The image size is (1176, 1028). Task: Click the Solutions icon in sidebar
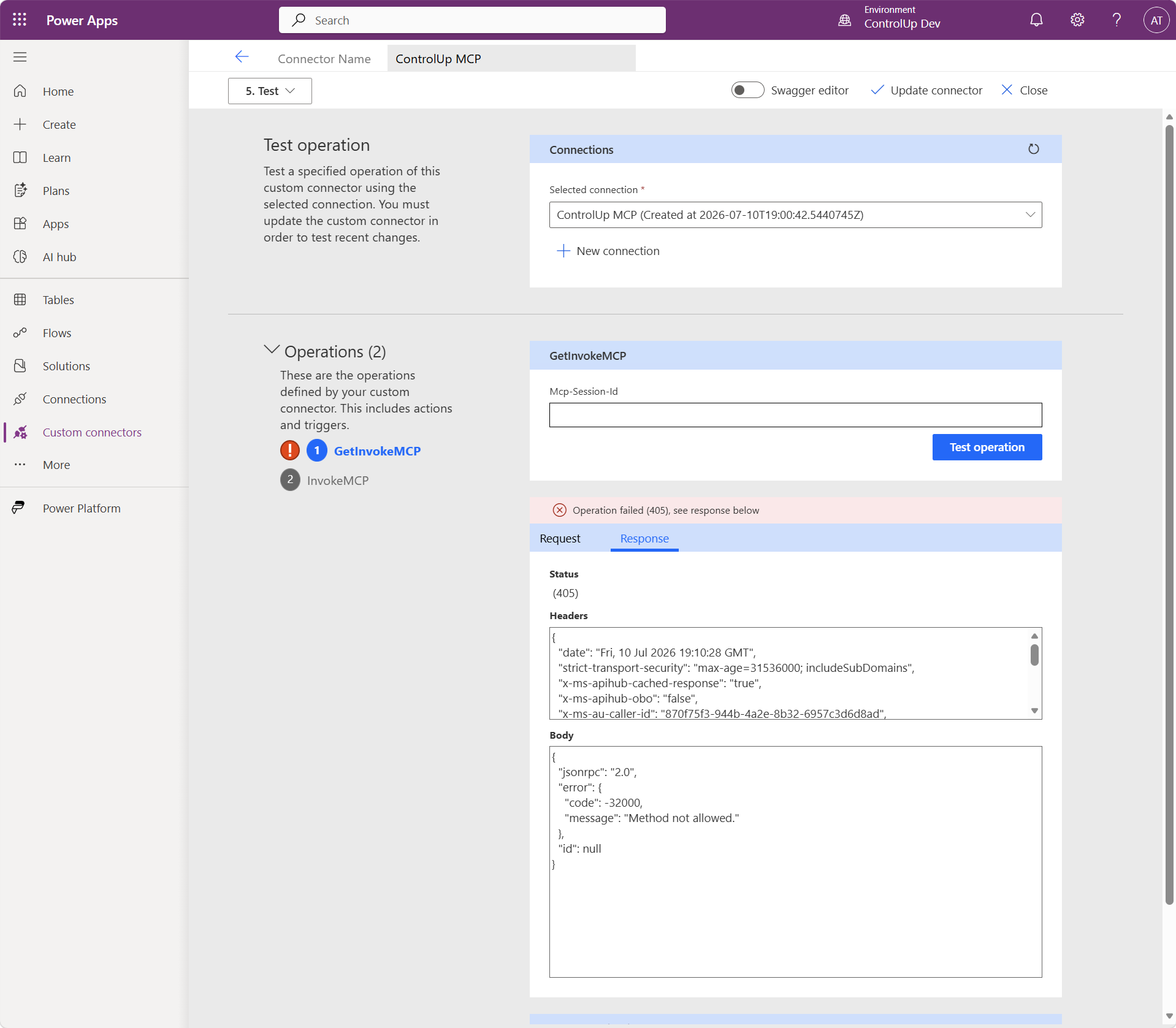click(20, 366)
